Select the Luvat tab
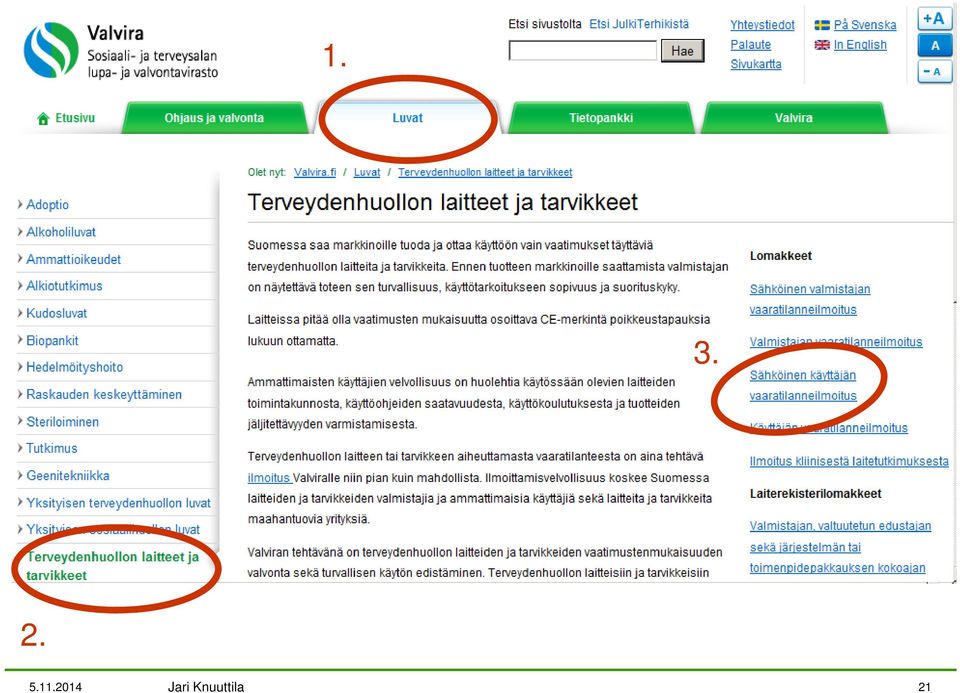The height and width of the screenshot is (693, 960). (x=407, y=118)
